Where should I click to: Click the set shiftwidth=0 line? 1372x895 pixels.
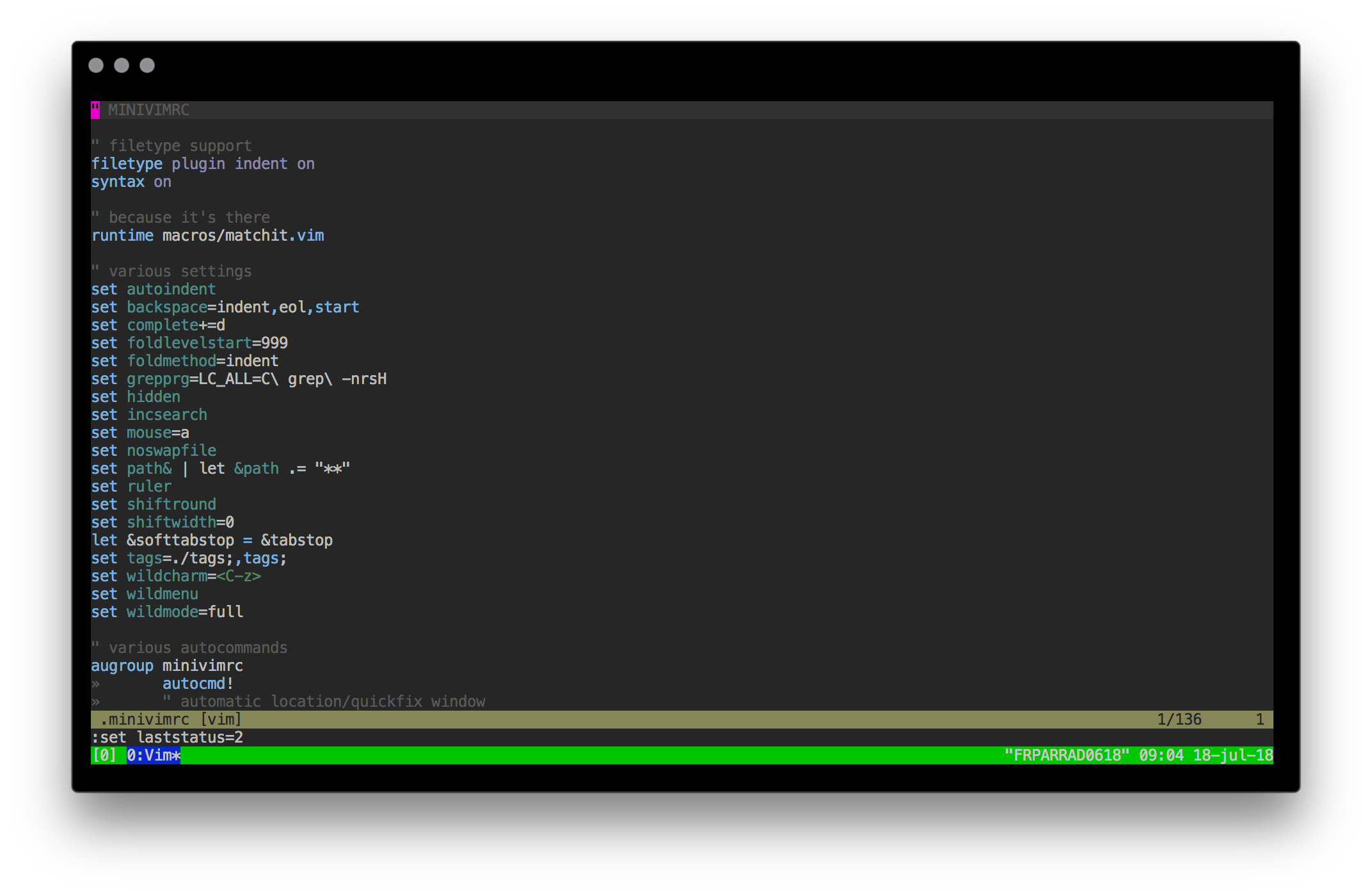tap(163, 522)
